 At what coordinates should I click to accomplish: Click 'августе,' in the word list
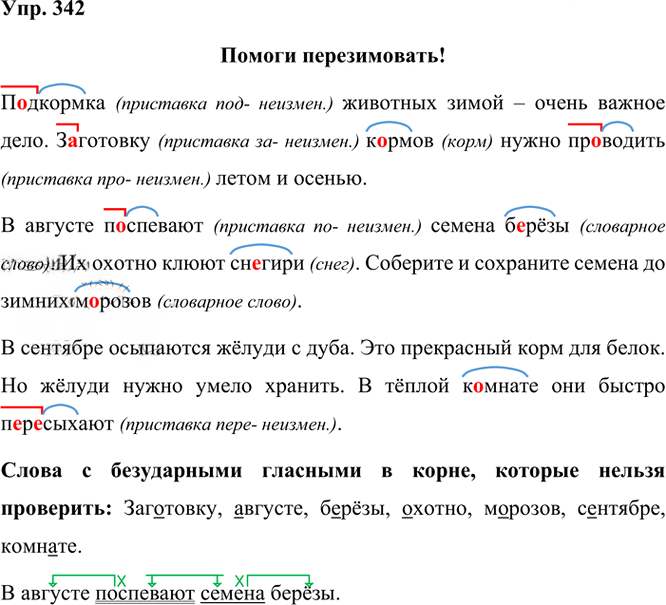pyautogui.click(x=271, y=509)
